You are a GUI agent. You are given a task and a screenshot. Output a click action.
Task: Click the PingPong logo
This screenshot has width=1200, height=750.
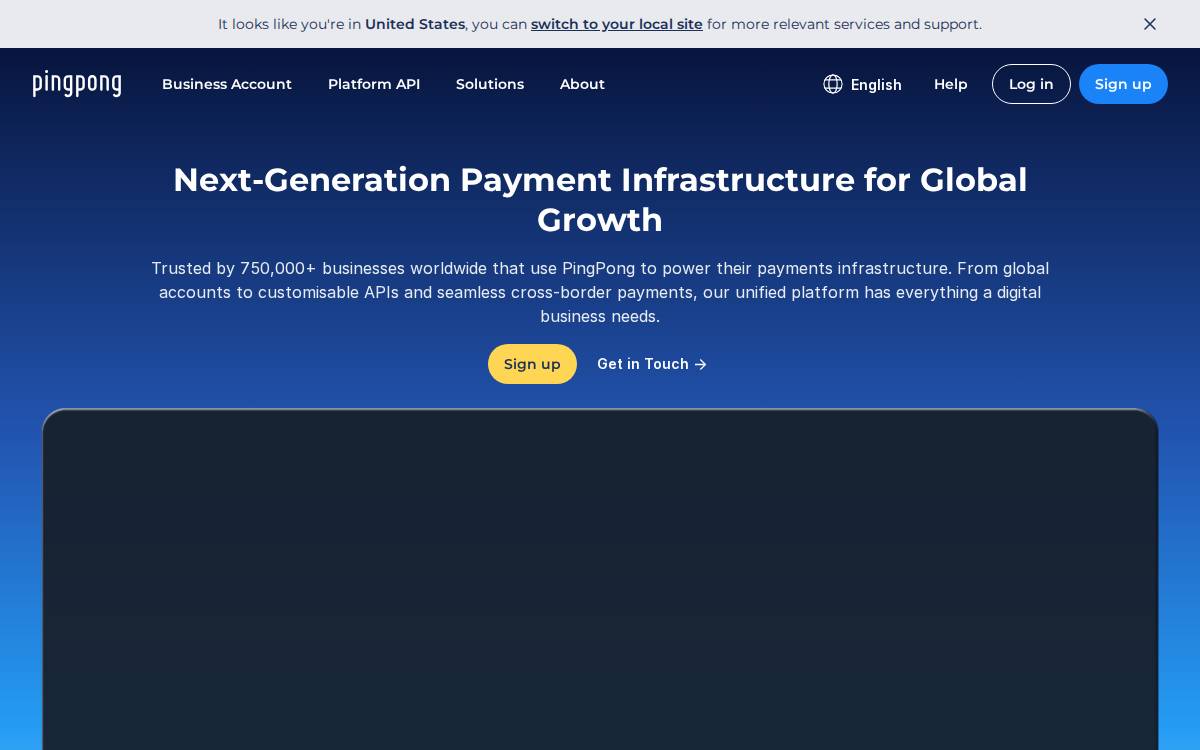[77, 84]
